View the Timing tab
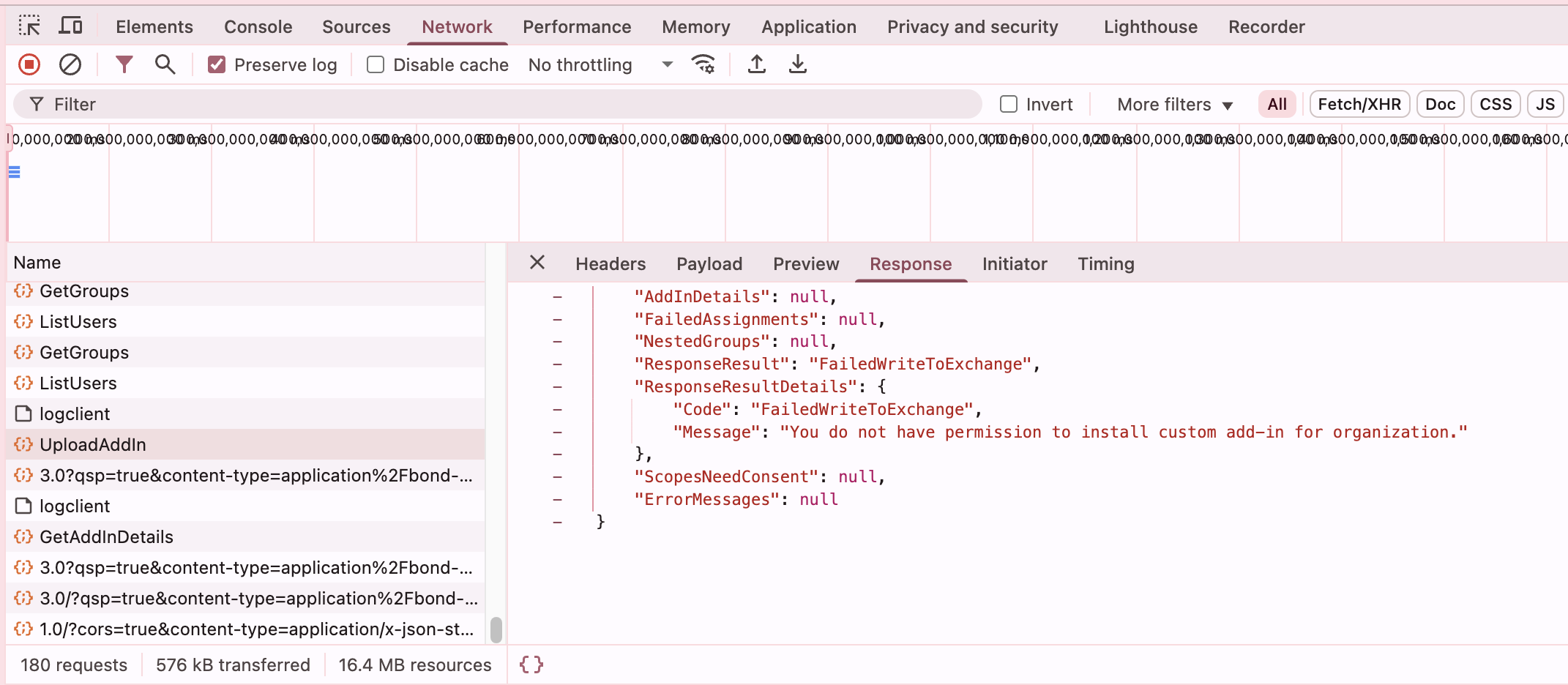1568x685 pixels. click(x=1106, y=263)
